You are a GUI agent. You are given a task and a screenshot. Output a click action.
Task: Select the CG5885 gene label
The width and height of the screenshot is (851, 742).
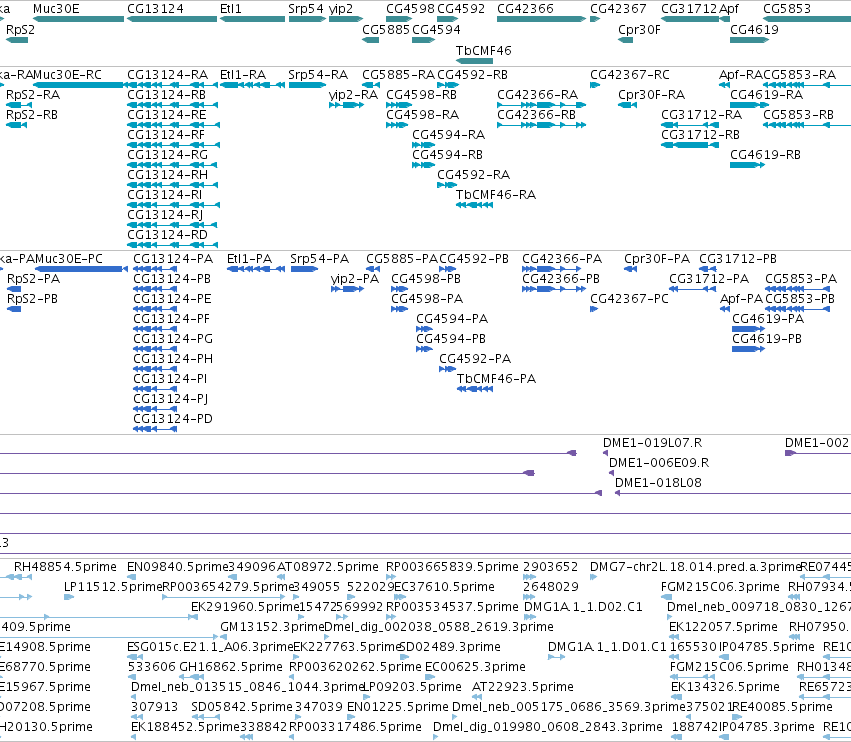386,29
